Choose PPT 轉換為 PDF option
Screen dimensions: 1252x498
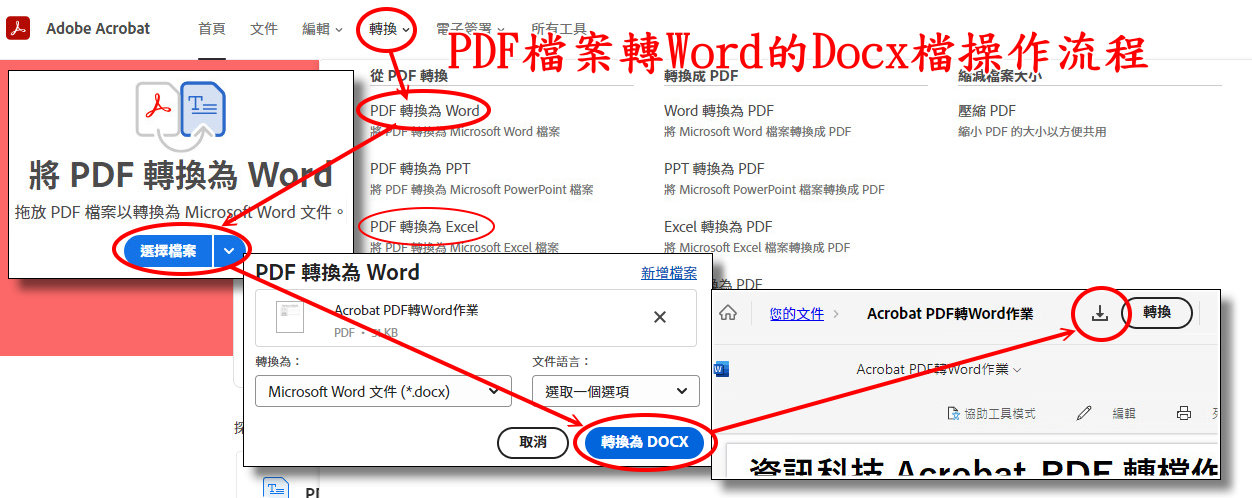coord(714,169)
